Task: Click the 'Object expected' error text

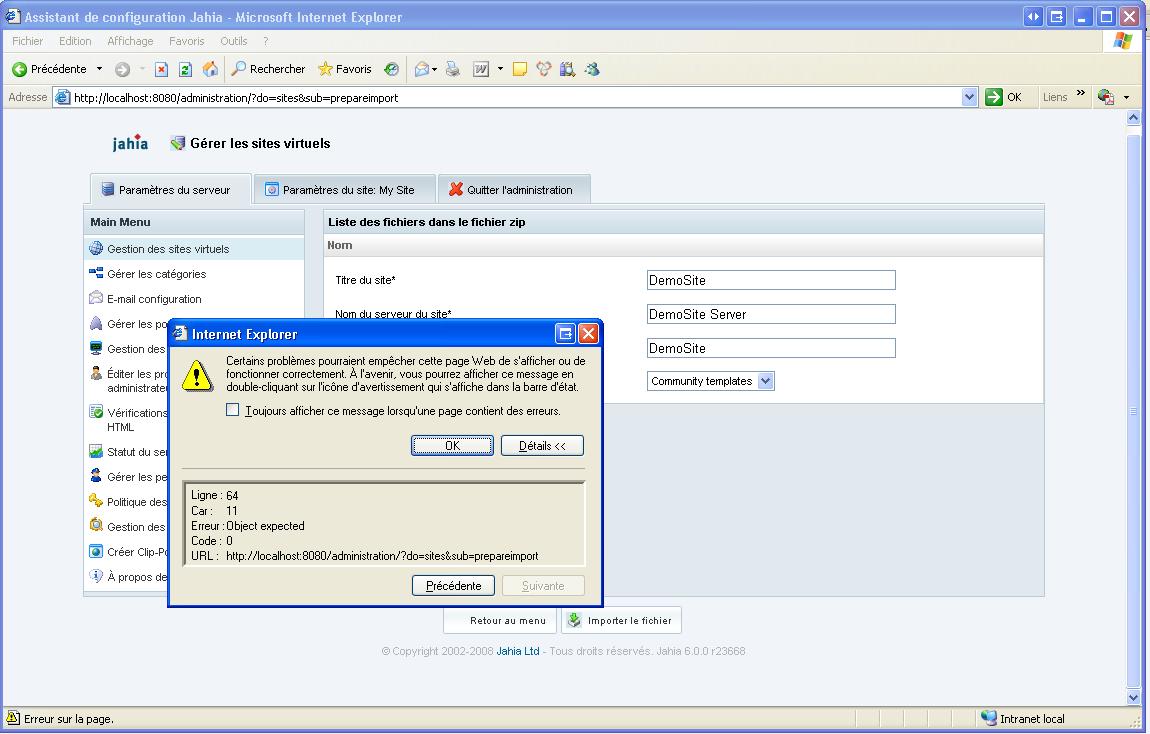Action: pyautogui.click(x=265, y=526)
